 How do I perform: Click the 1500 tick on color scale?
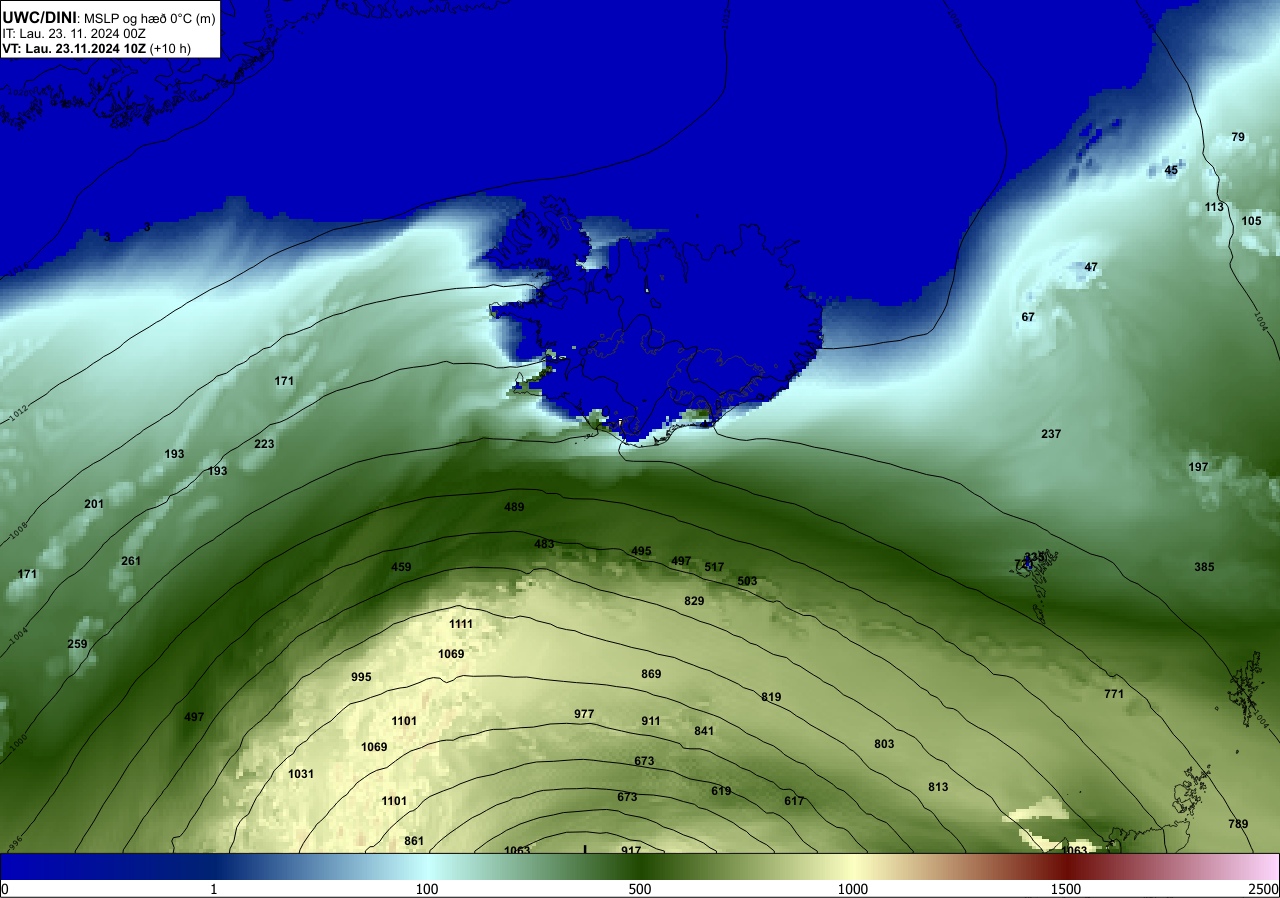click(x=1066, y=889)
